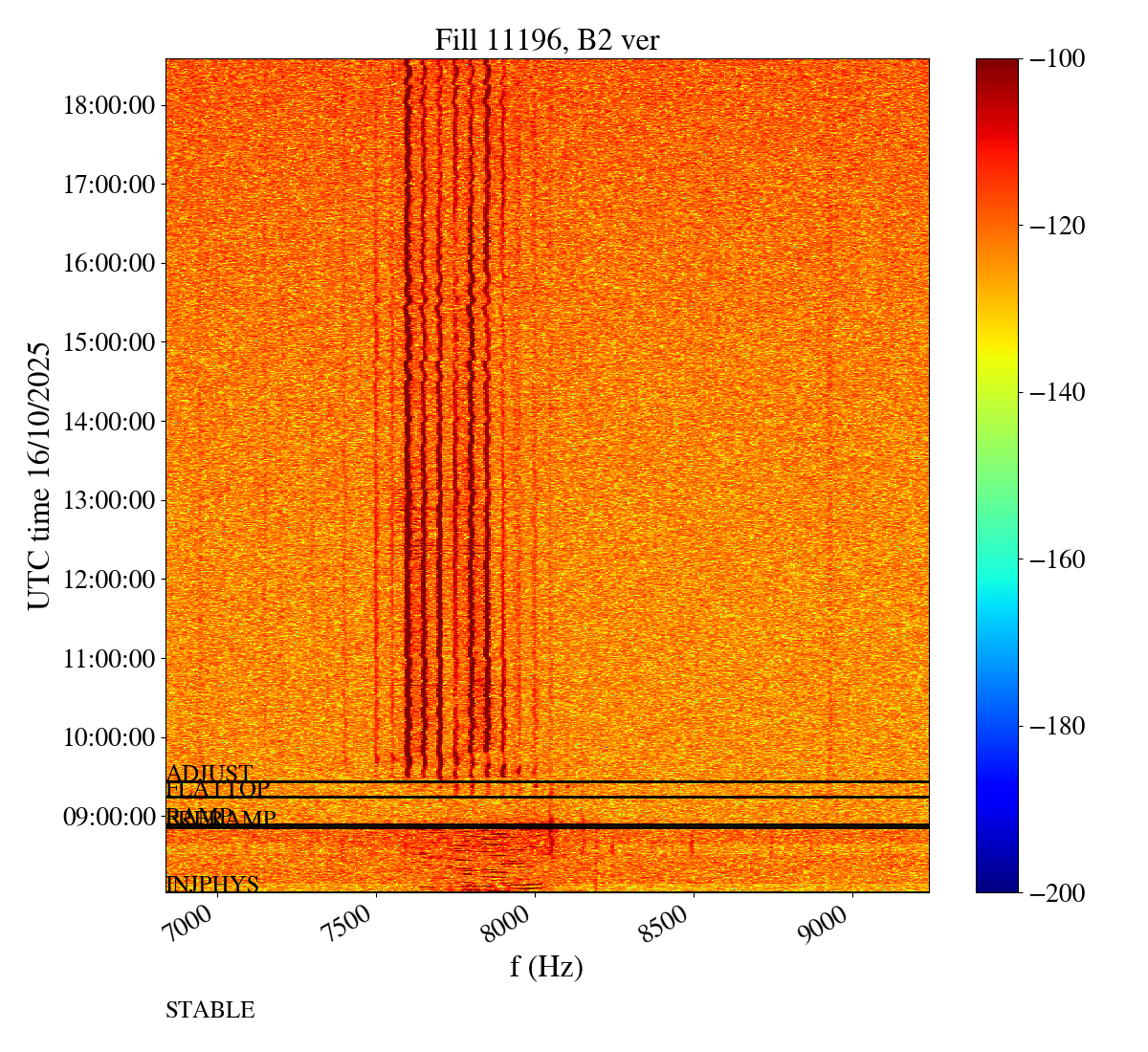Click the ADJUST beam mode annotation
This screenshot has width=1148, height=1052.
[x=210, y=773]
